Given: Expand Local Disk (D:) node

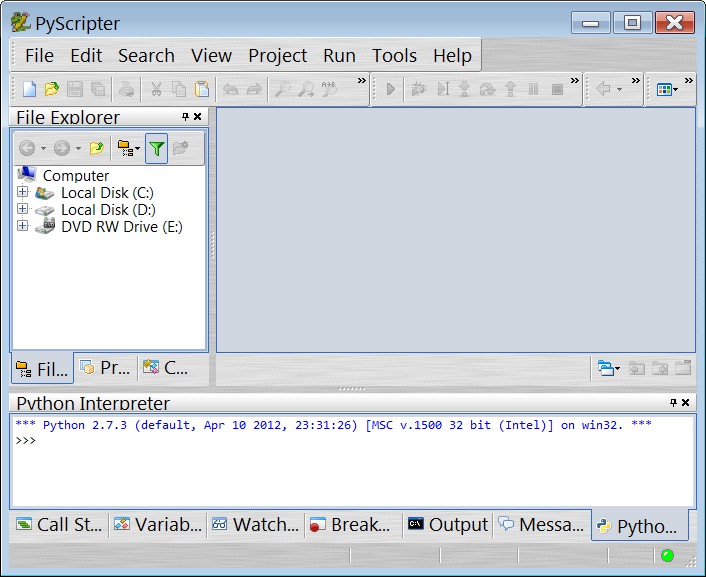Looking at the screenshot, I should click(22, 209).
